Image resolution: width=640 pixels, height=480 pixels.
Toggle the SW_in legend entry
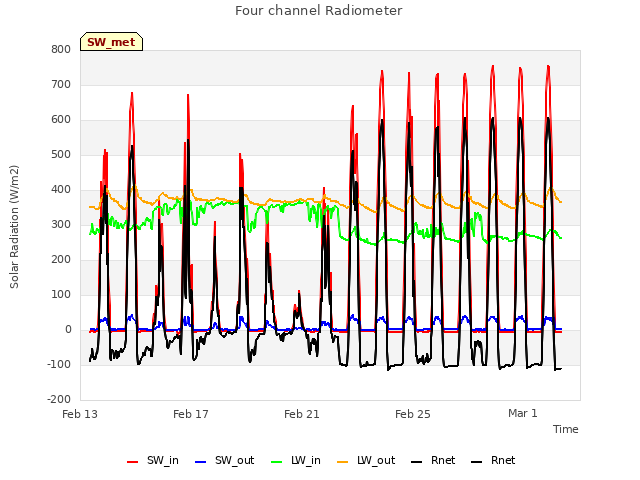[x=153, y=461]
